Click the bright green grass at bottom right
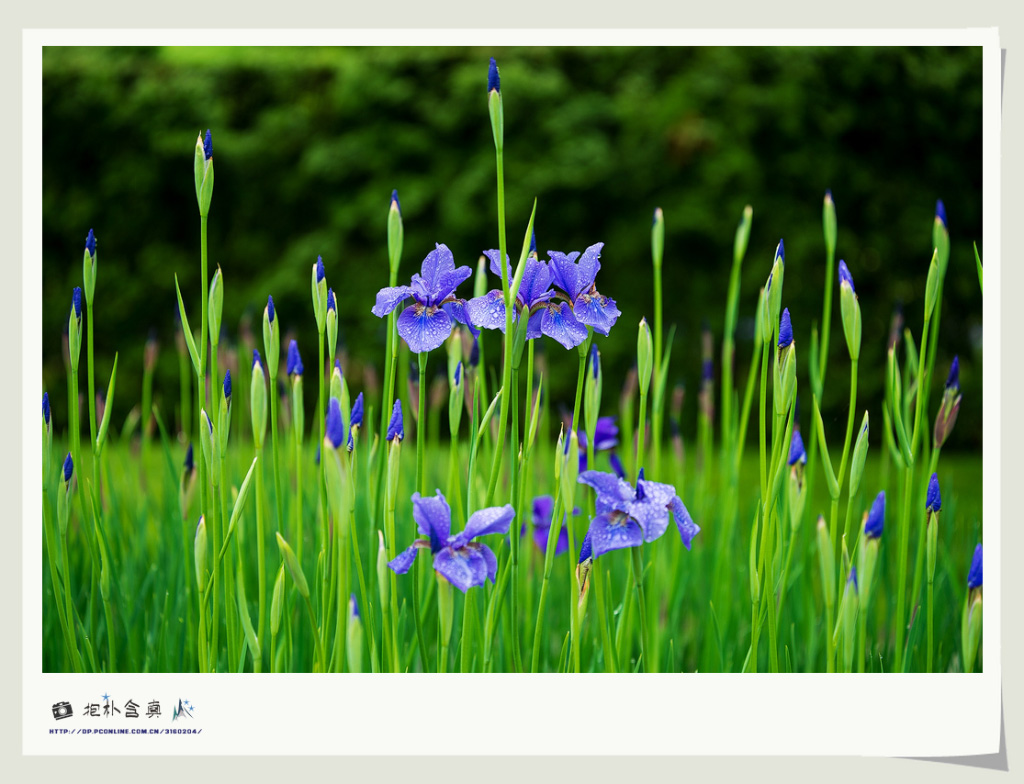Viewport: 1024px width, 784px height. pyautogui.click(x=900, y=630)
